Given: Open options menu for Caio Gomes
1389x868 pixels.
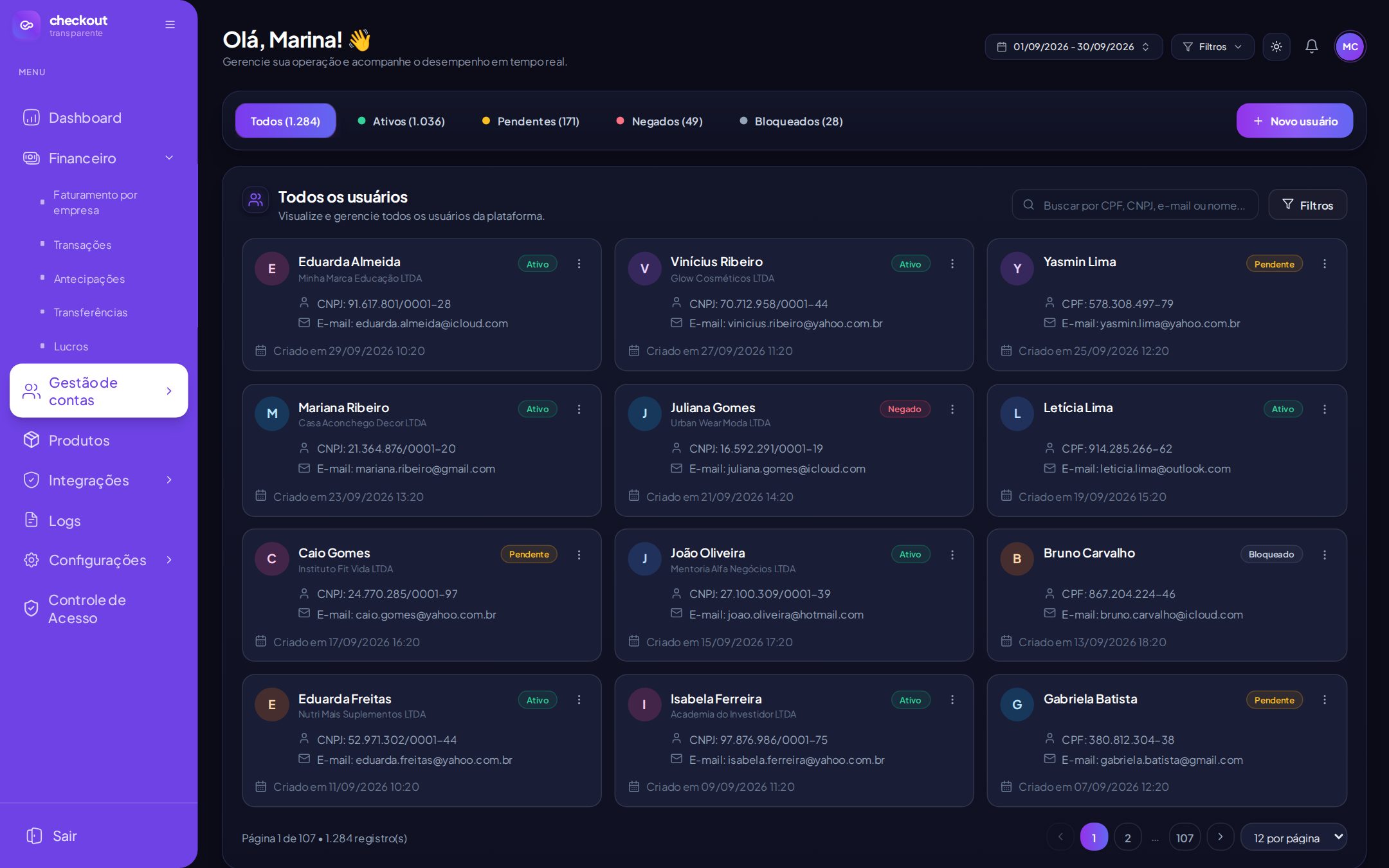Looking at the screenshot, I should tap(579, 555).
